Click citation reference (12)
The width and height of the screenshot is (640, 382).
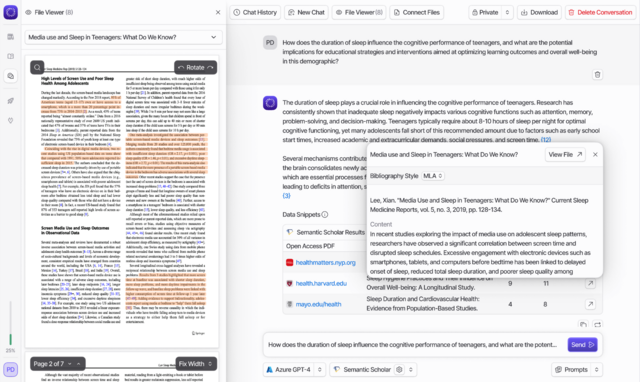546,140
